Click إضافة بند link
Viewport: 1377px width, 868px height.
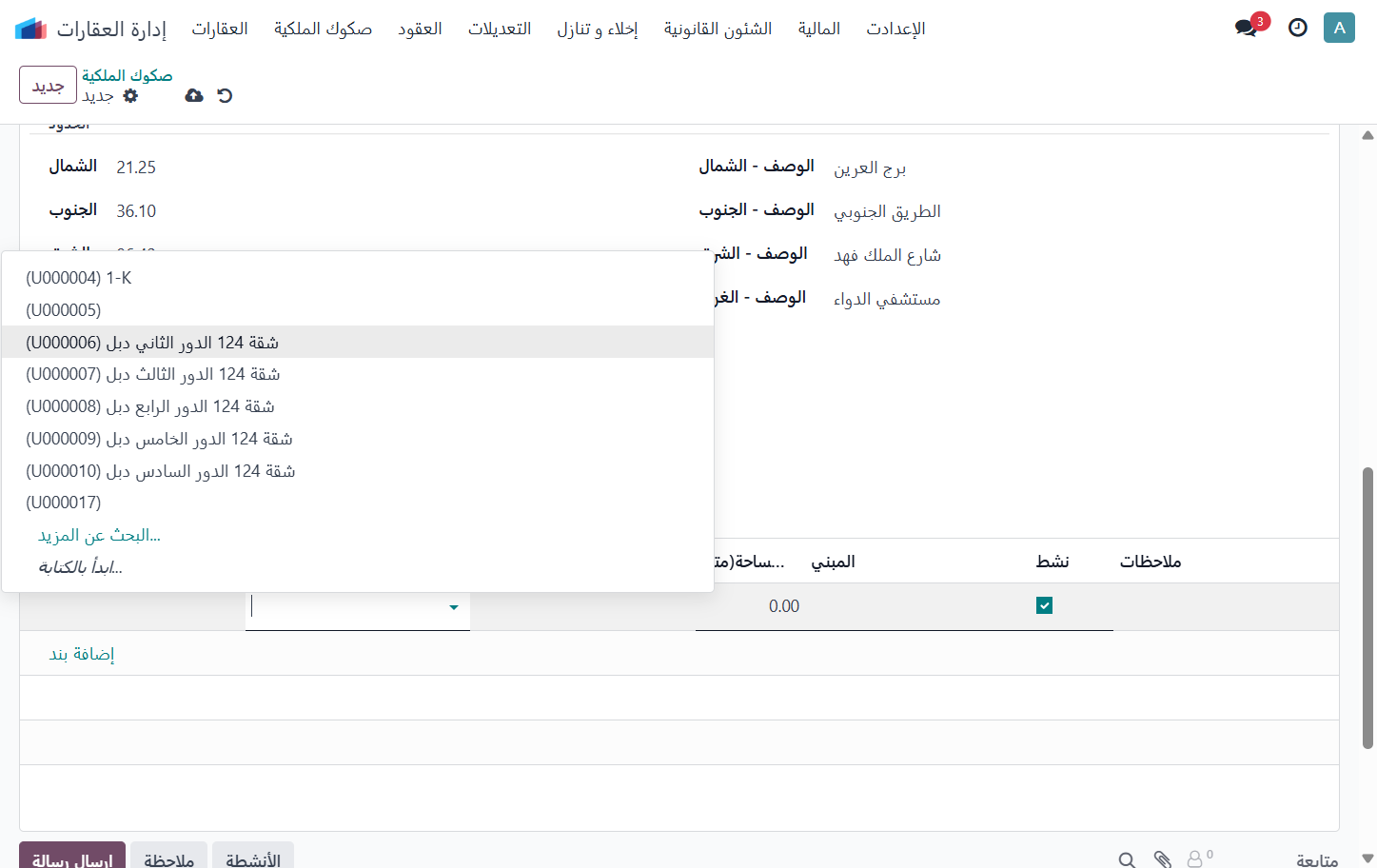(82, 654)
